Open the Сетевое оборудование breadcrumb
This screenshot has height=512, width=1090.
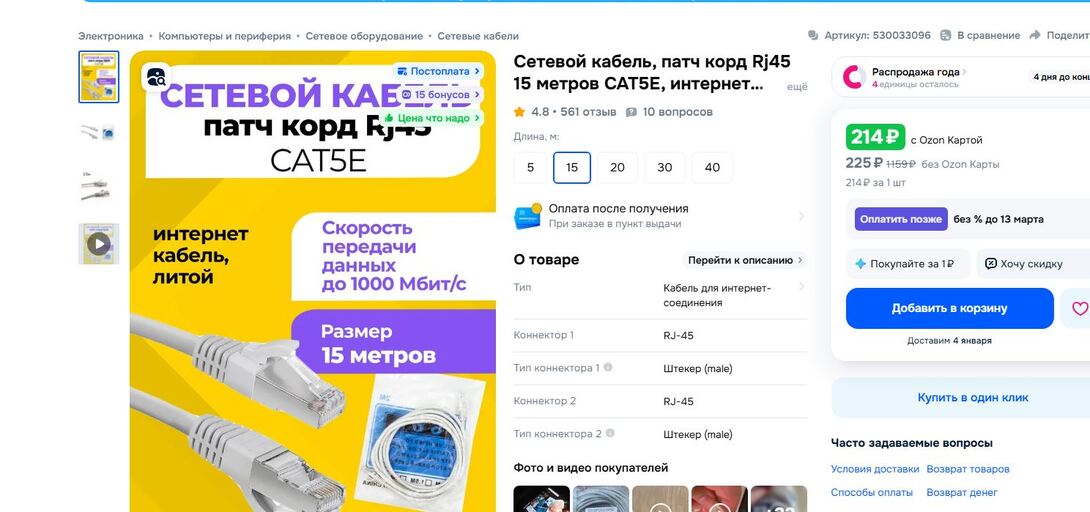[x=364, y=36]
